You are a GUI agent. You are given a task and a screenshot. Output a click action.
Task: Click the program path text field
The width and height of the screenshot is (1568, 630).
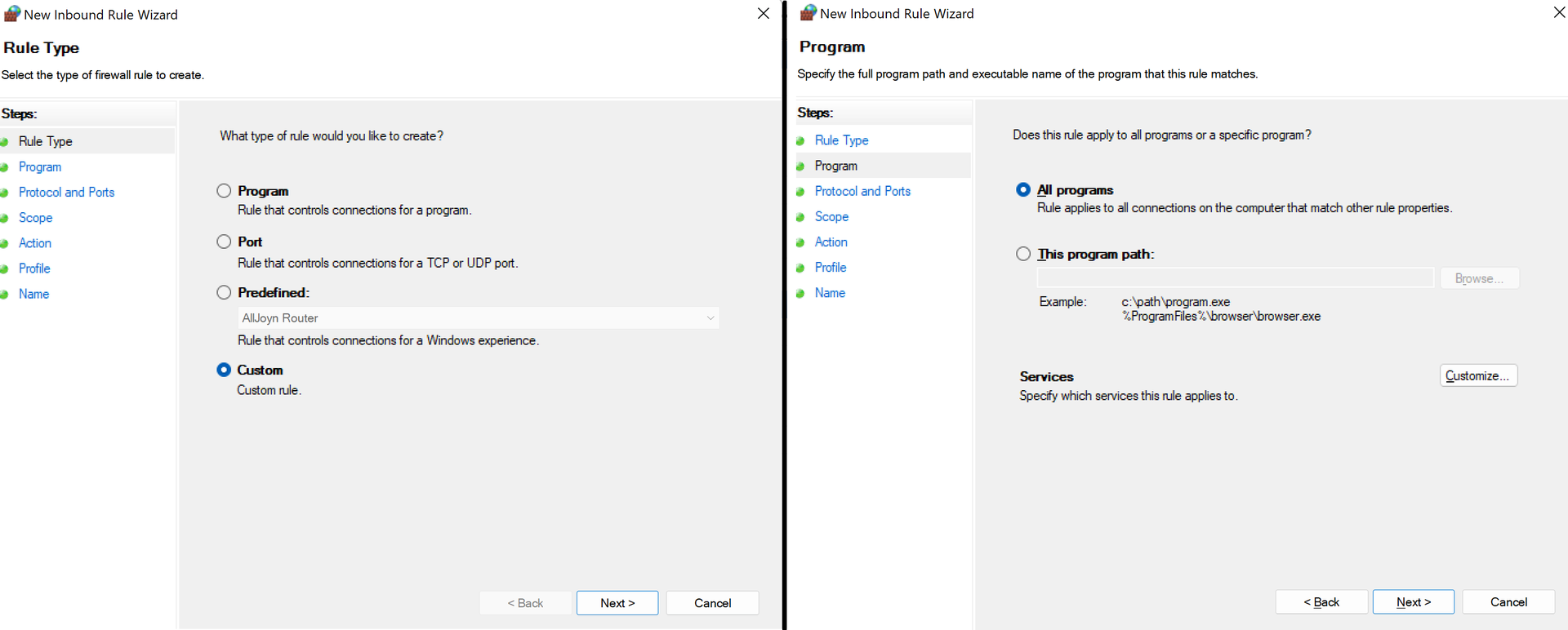pos(1235,278)
